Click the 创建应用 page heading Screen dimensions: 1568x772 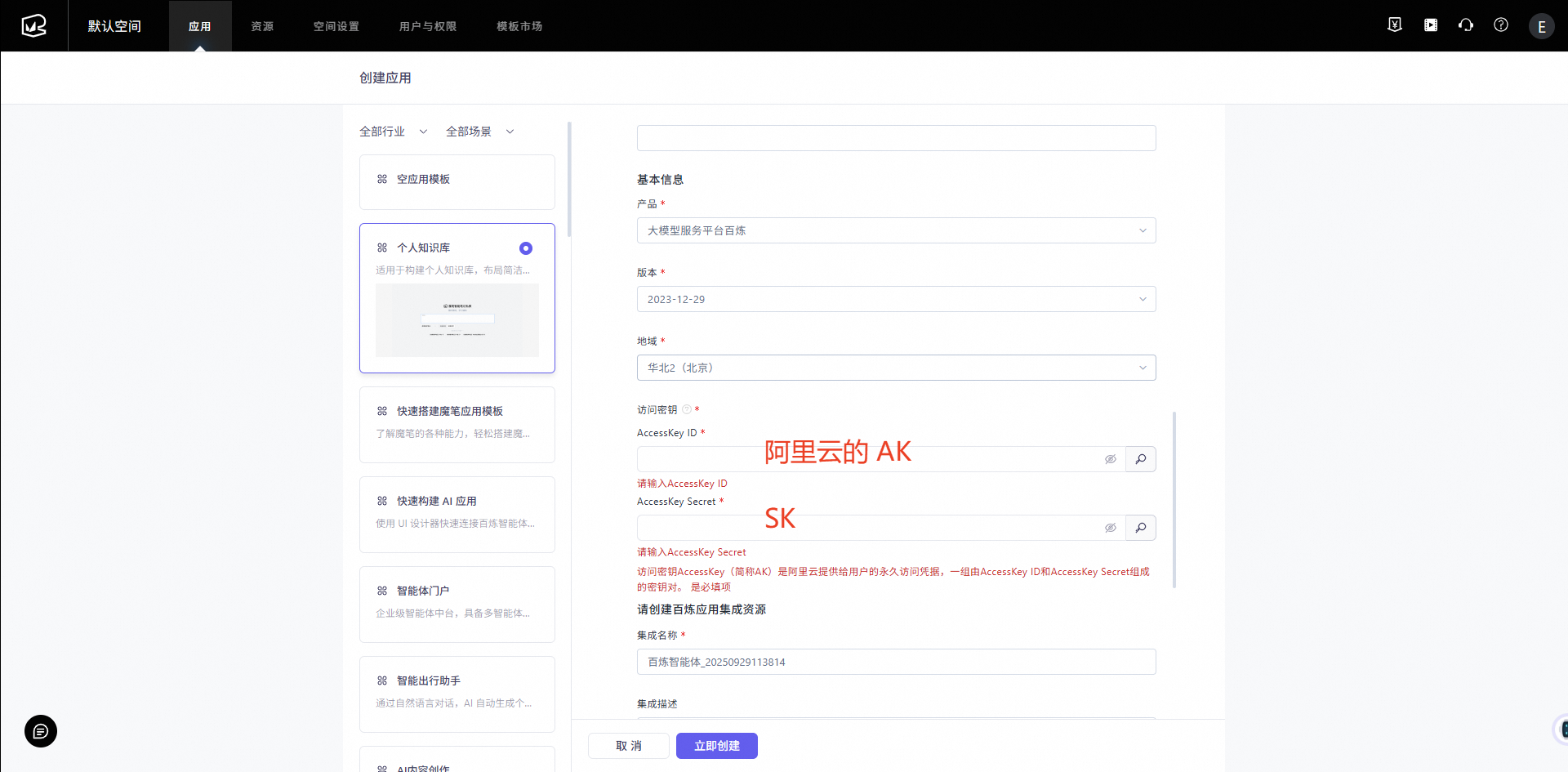click(385, 78)
